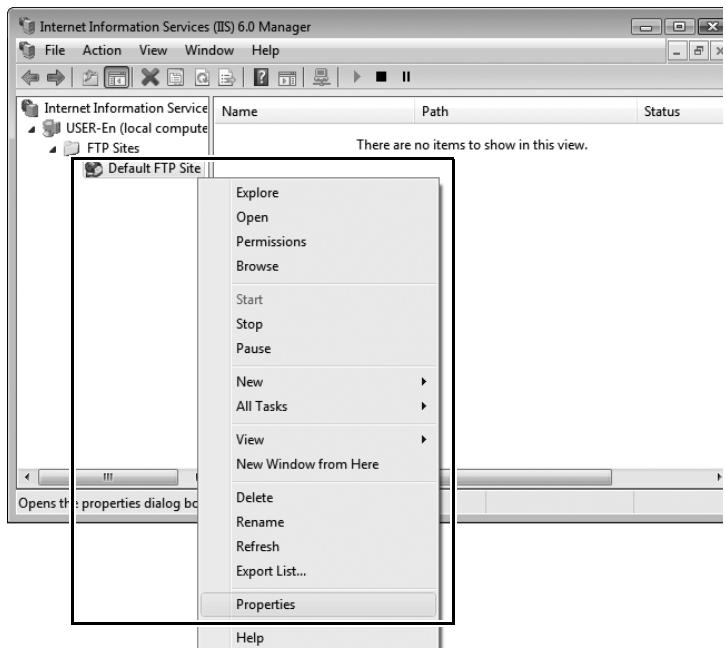Toggle the Show/Hide Action Pane icon
This screenshot has height=648, width=726.
287,78
